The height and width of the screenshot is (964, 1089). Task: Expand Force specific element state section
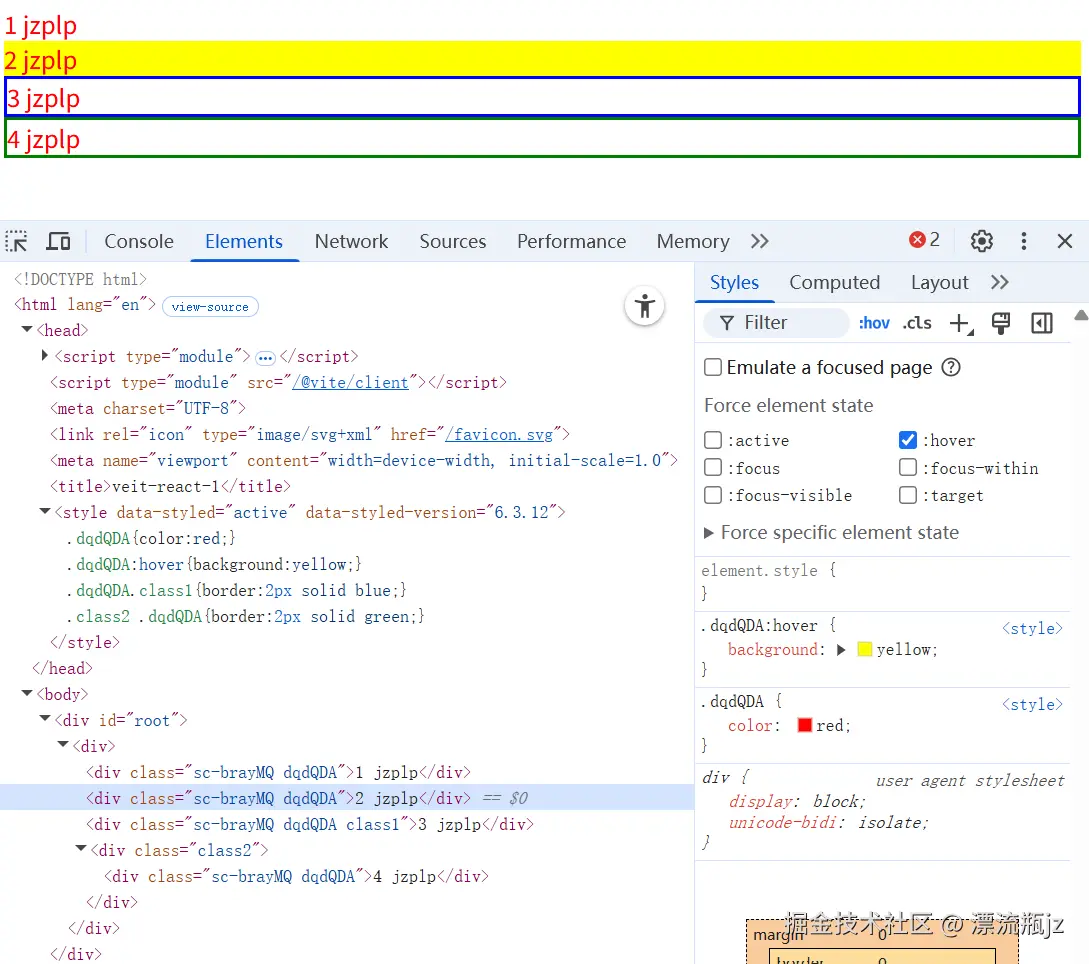click(708, 532)
